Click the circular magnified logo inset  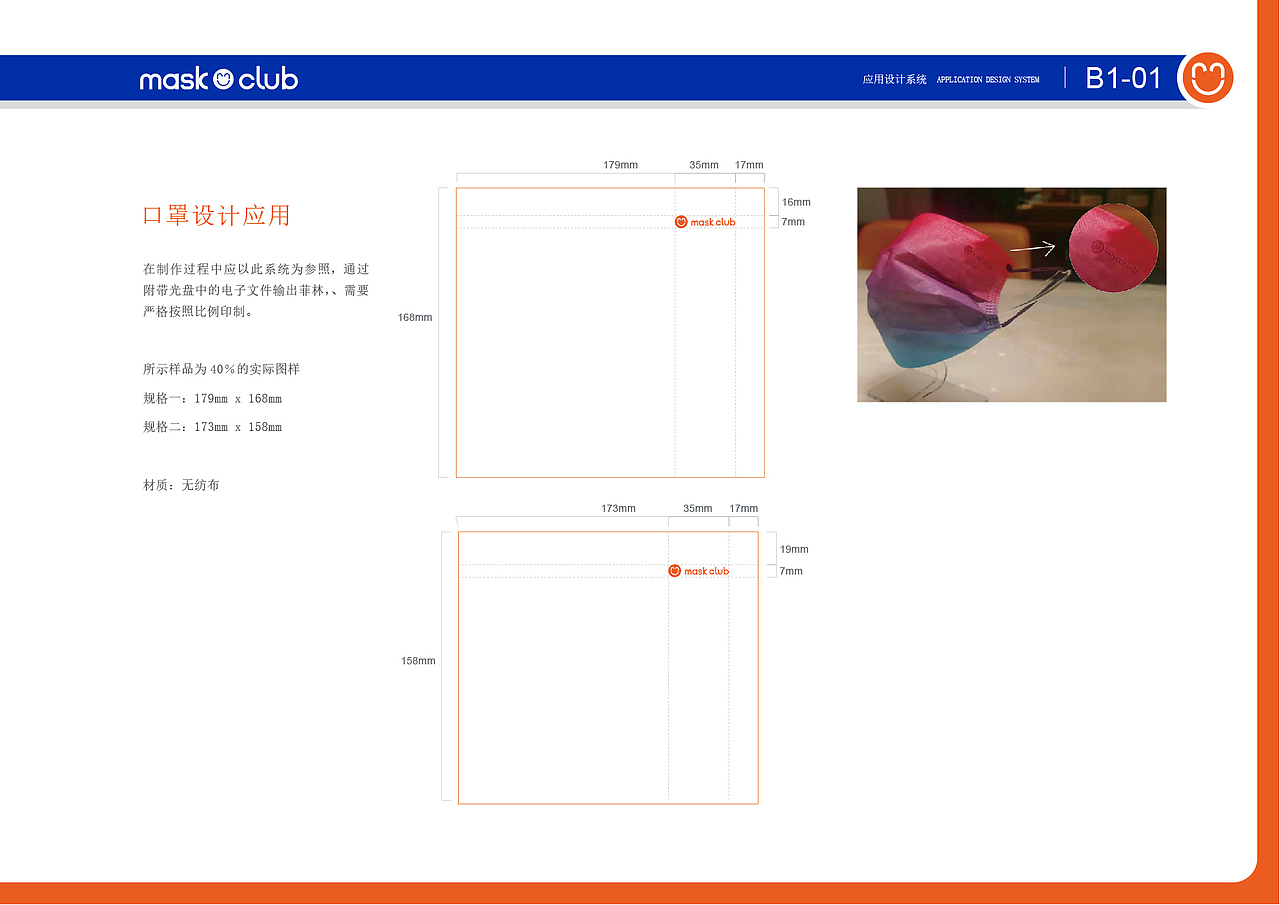click(x=1113, y=249)
